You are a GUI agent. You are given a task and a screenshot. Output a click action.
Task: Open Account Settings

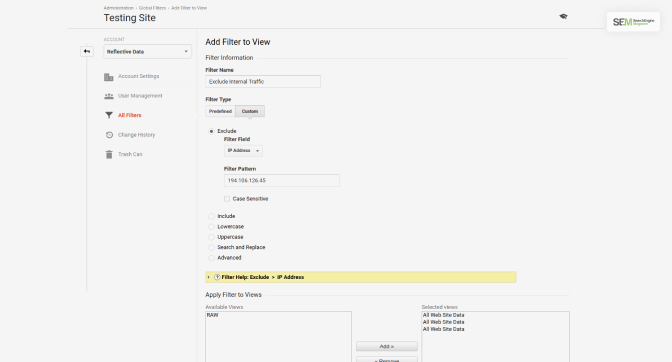coord(138,76)
